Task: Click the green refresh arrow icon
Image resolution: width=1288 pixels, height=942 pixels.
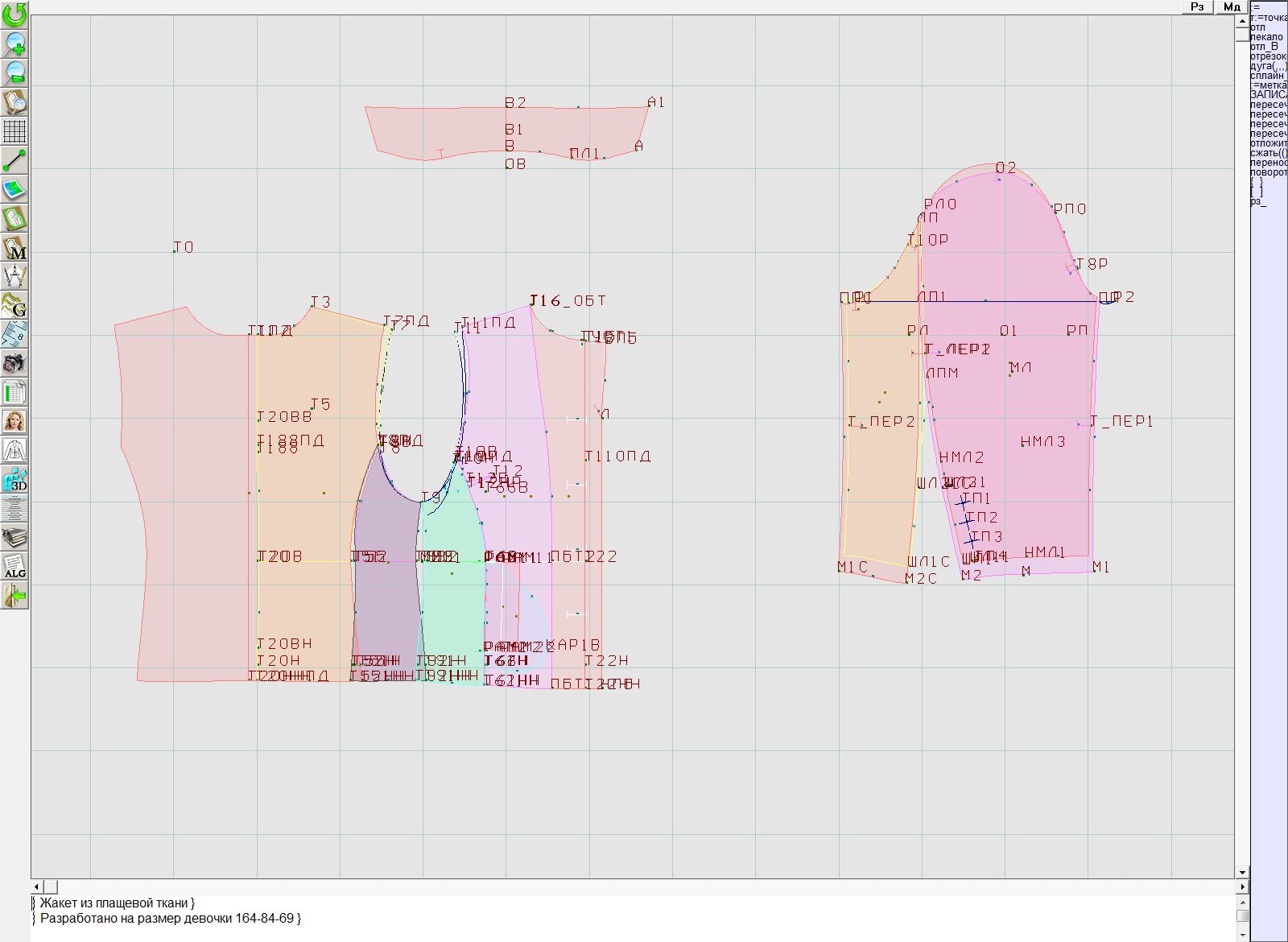Action: [14, 14]
